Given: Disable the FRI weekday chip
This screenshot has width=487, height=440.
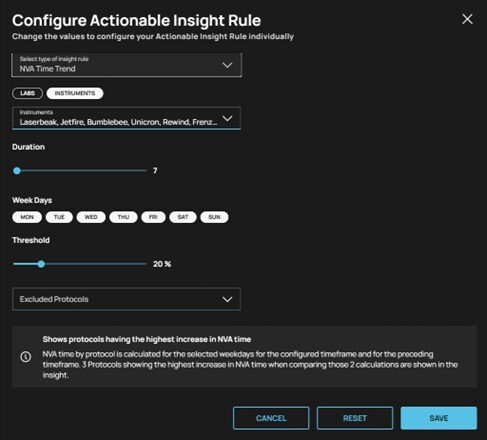Looking at the screenshot, I should click(153, 217).
